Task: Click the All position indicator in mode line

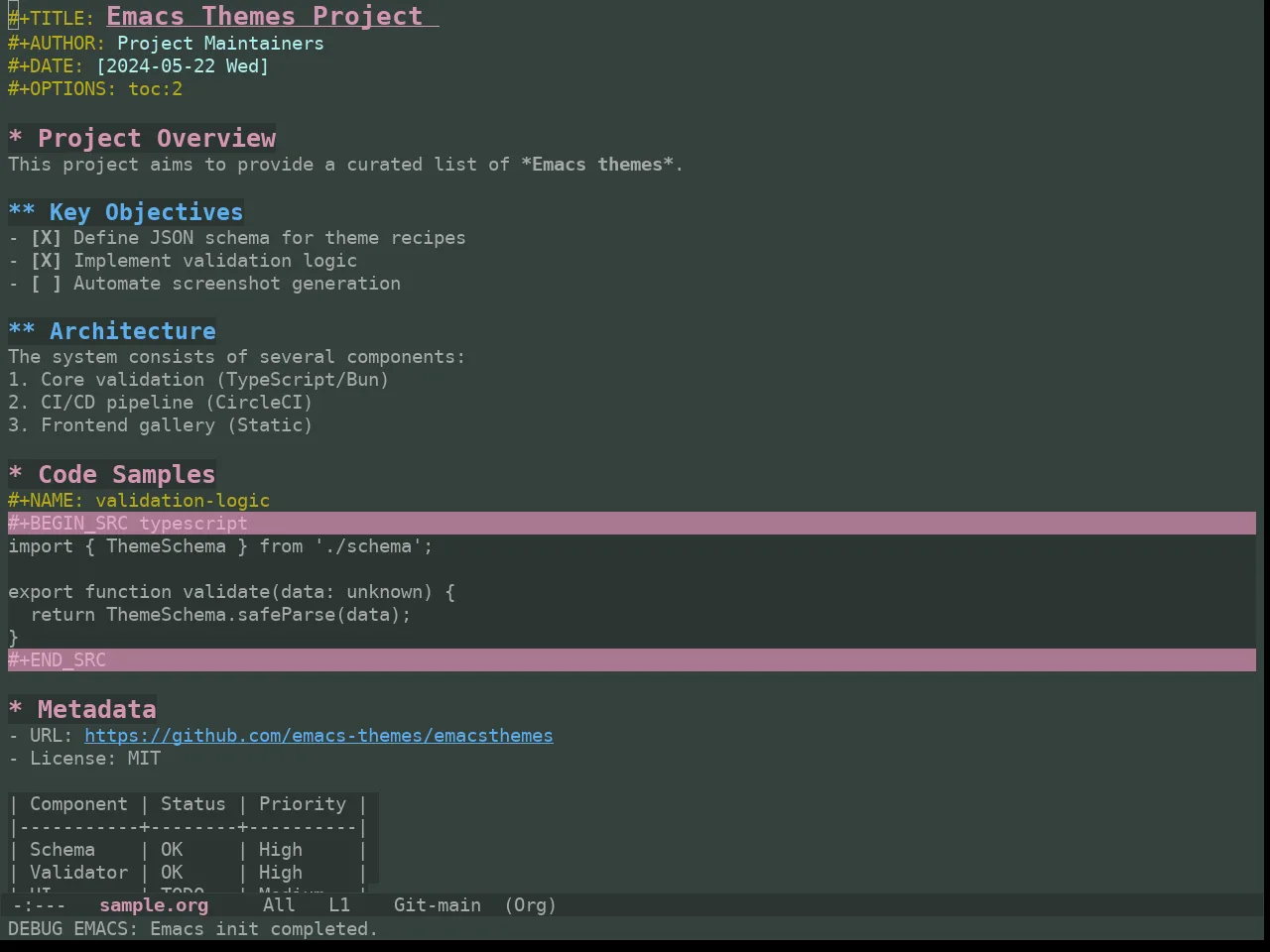Action: click(279, 905)
